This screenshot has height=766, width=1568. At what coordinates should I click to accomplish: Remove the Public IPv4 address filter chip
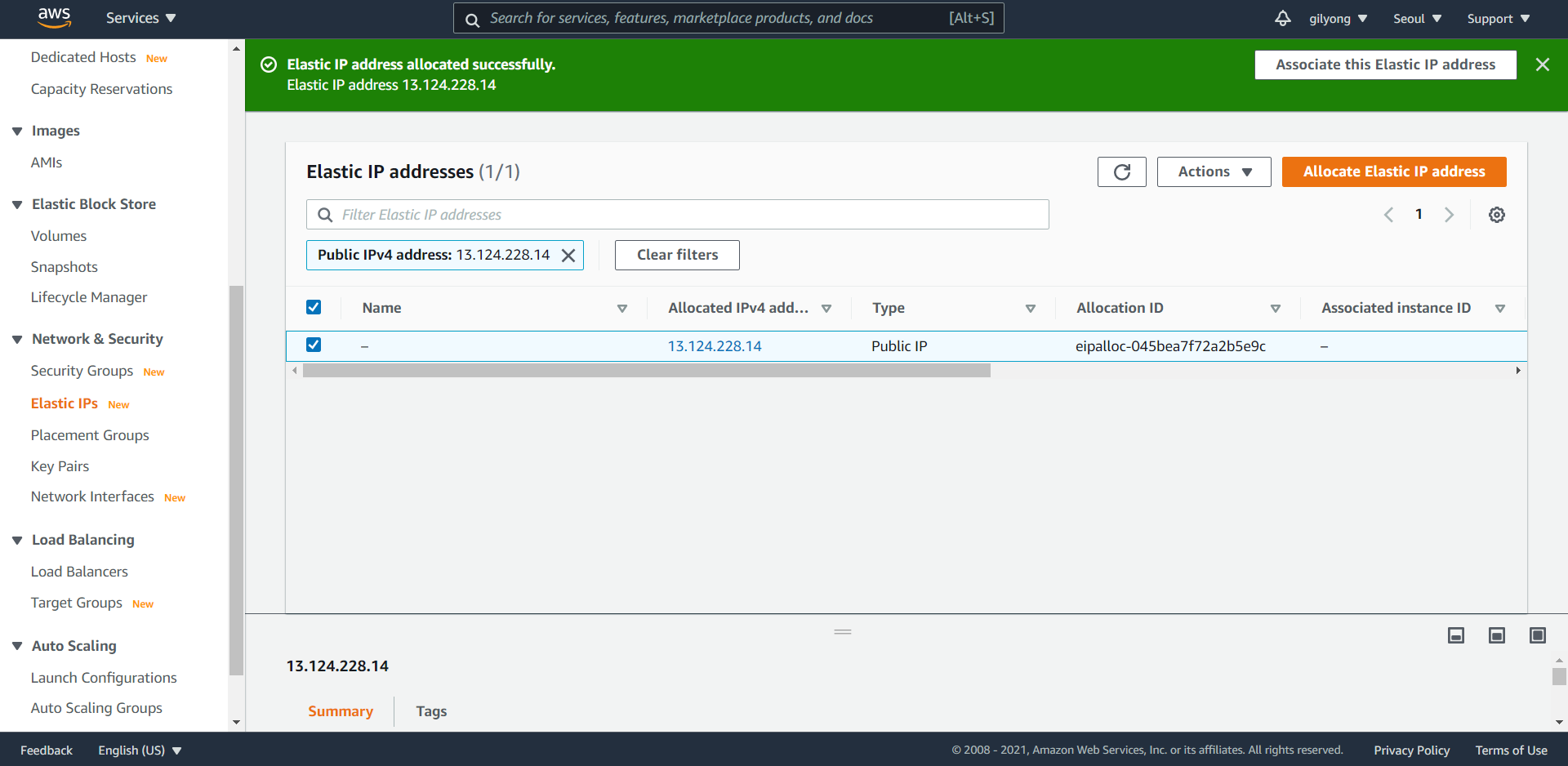(568, 255)
